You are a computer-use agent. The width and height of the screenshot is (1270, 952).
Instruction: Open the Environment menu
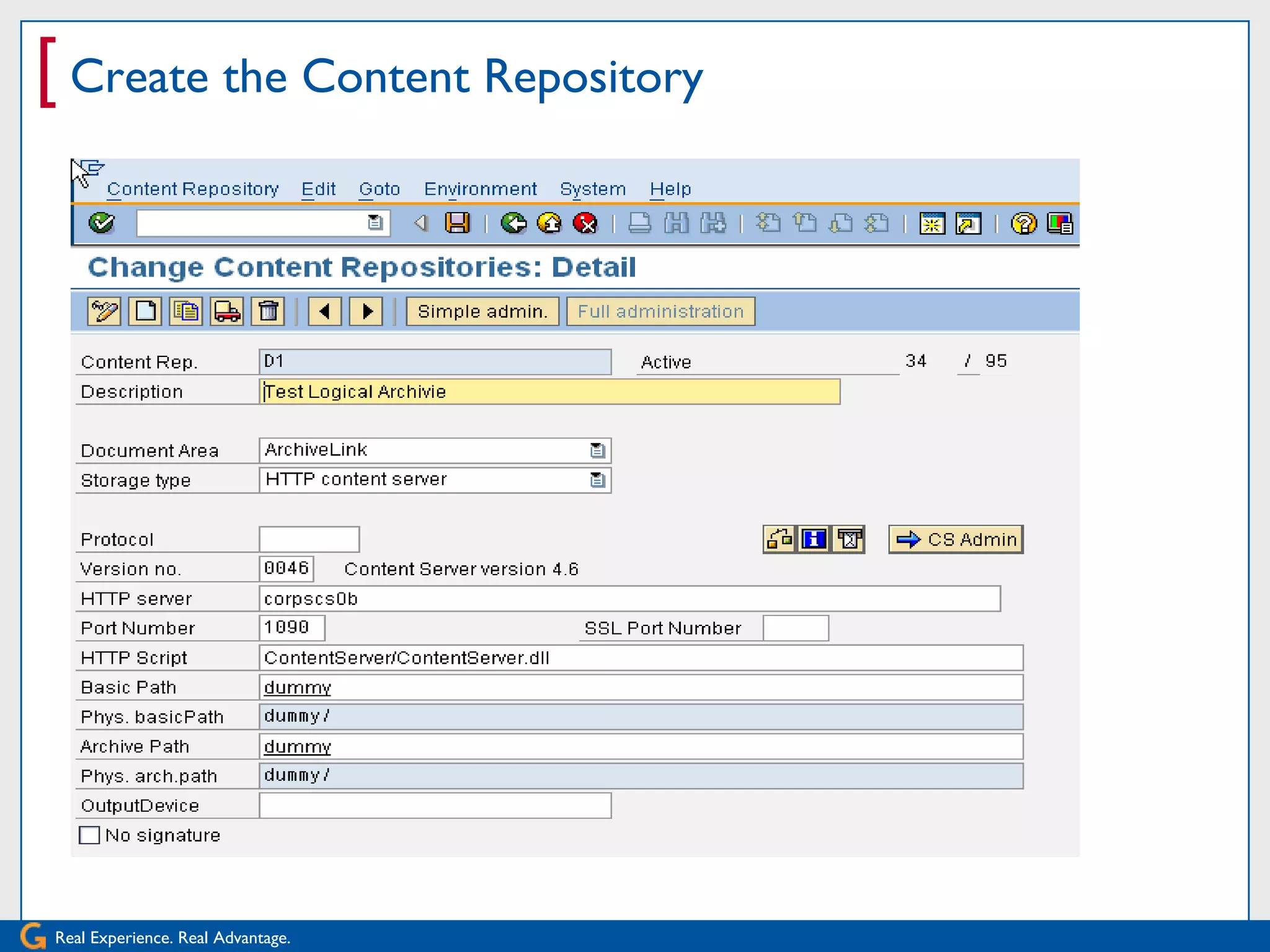point(480,189)
